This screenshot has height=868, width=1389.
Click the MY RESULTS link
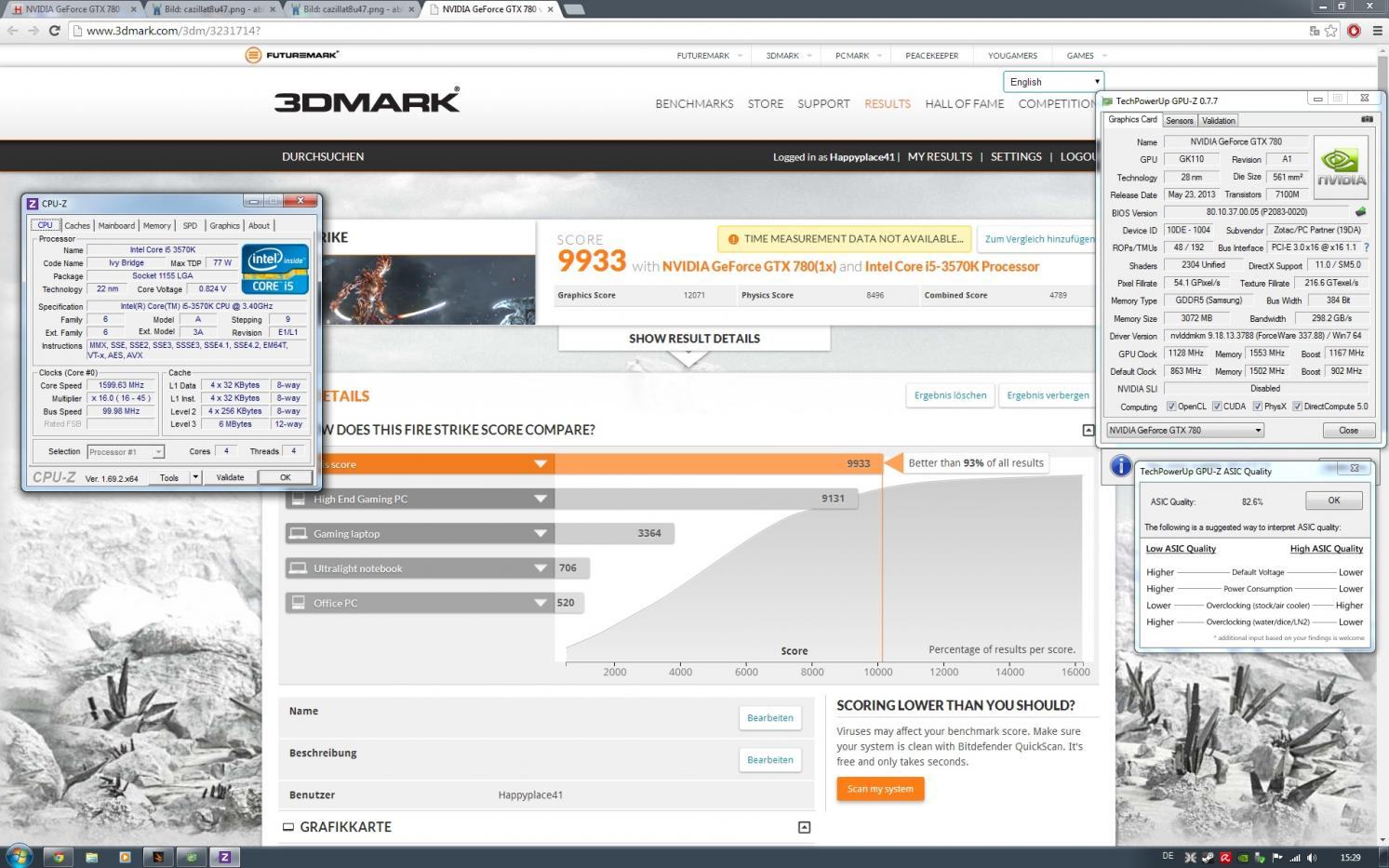point(940,156)
